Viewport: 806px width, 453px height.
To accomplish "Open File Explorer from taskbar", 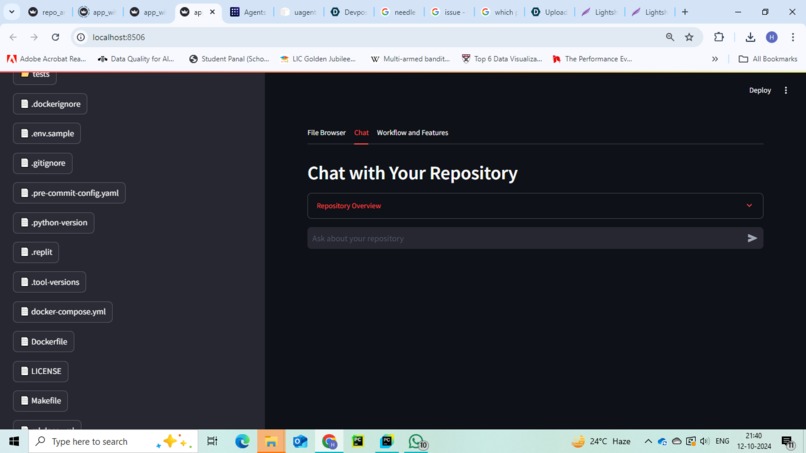I will [x=271, y=441].
